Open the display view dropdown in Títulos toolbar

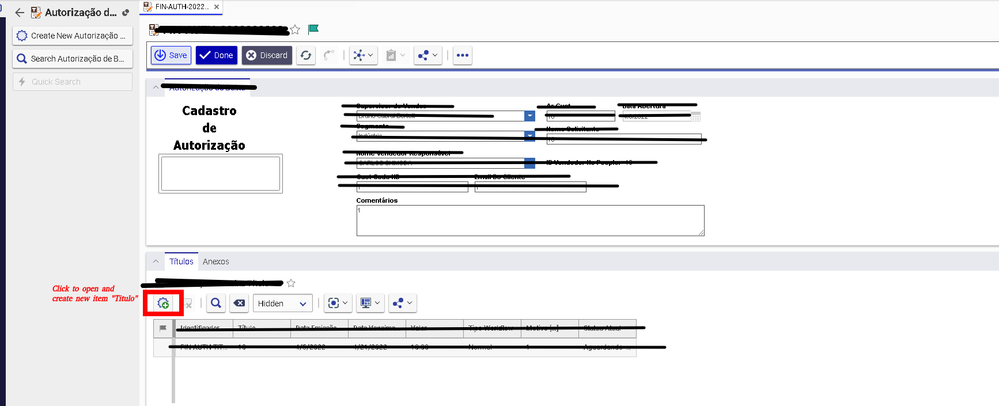click(x=370, y=303)
